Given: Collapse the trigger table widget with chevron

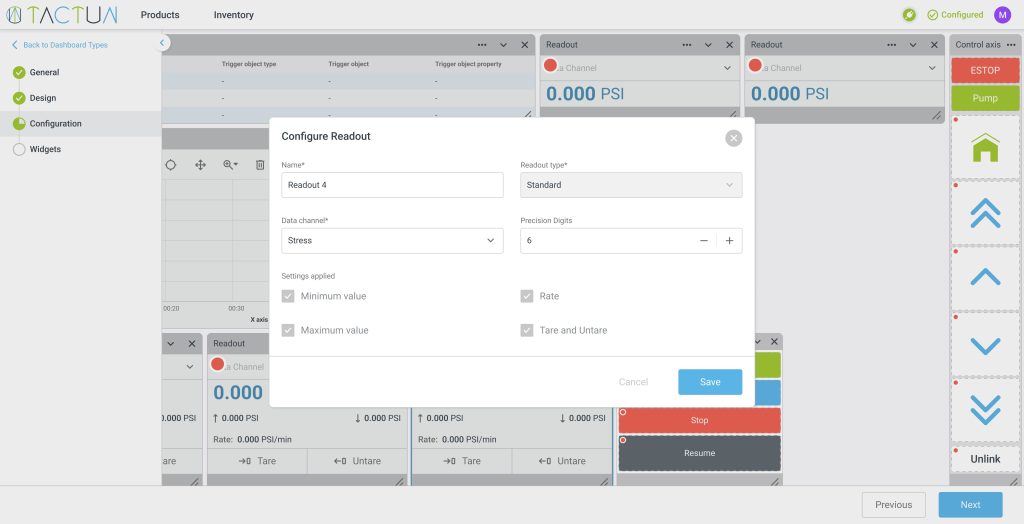Looking at the screenshot, I should pyautogui.click(x=504, y=45).
